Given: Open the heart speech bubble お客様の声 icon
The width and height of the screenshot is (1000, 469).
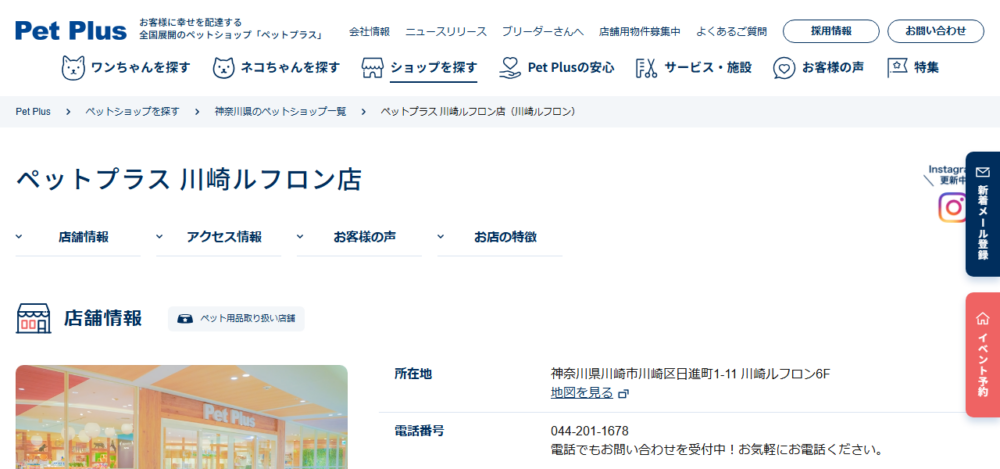Looking at the screenshot, I should [x=784, y=68].
